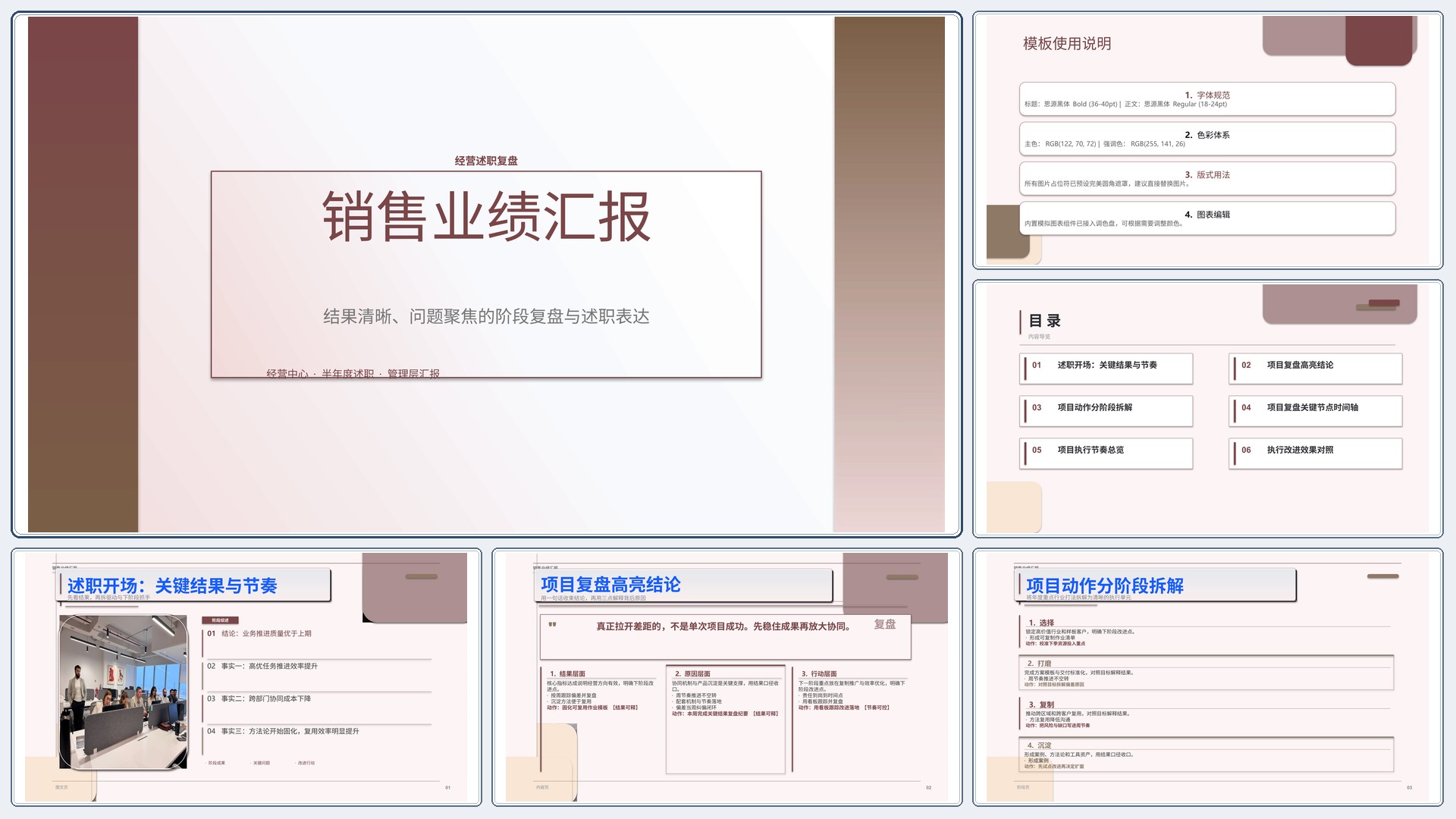Select the 1. 选择 step block
Viewport: 1456px width, 819px height.
point(1207,632)
